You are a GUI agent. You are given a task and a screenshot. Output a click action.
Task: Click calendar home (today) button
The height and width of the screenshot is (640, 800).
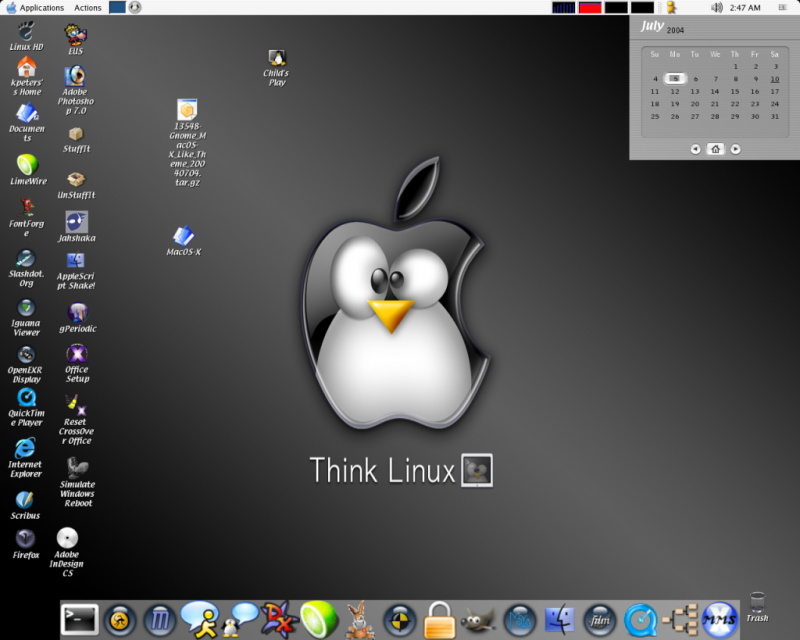click(x=715, y=149)
